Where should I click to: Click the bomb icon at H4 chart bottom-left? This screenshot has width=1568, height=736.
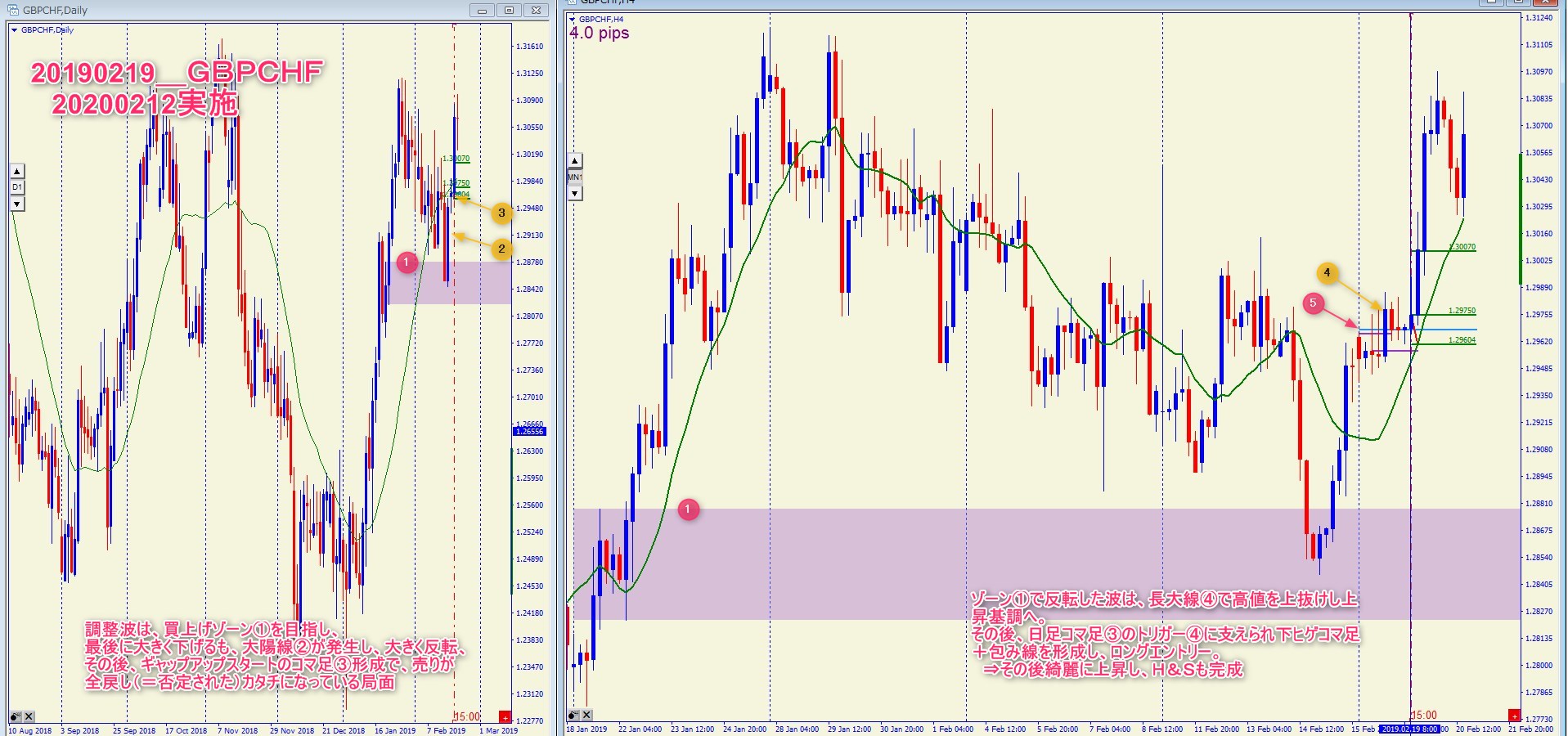click(573, 716)
